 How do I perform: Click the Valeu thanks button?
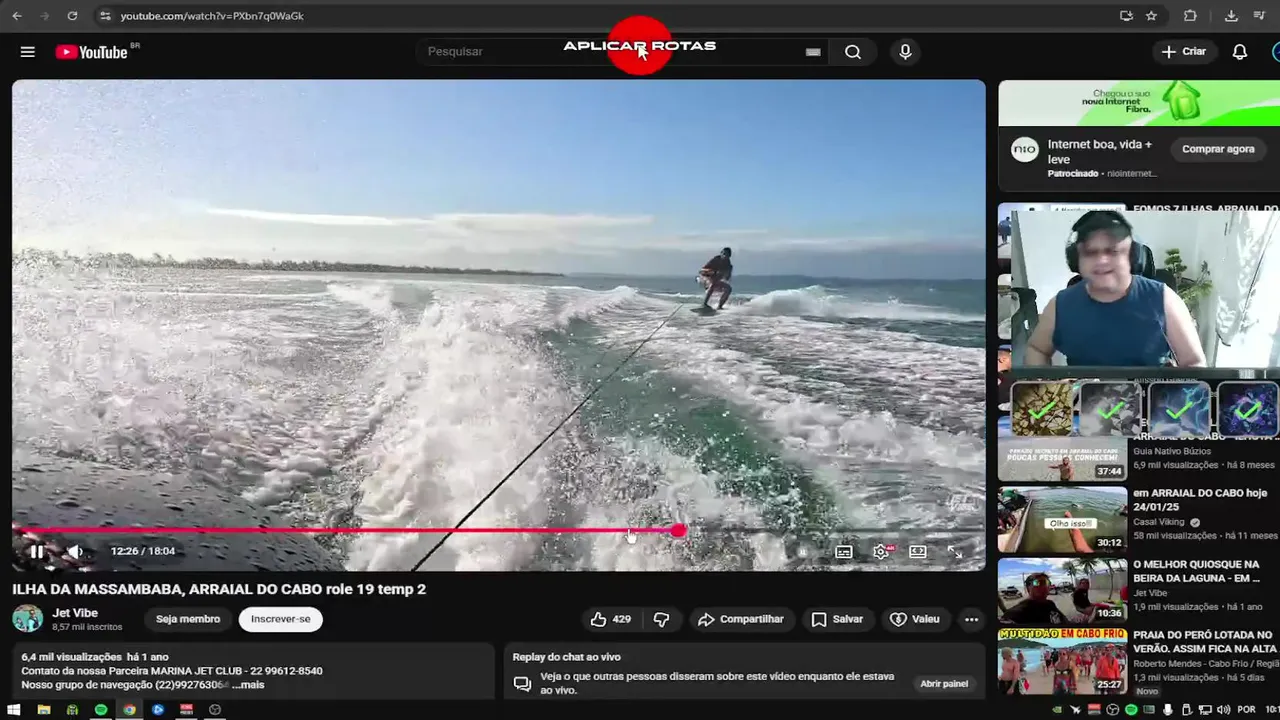coord(915,619)
